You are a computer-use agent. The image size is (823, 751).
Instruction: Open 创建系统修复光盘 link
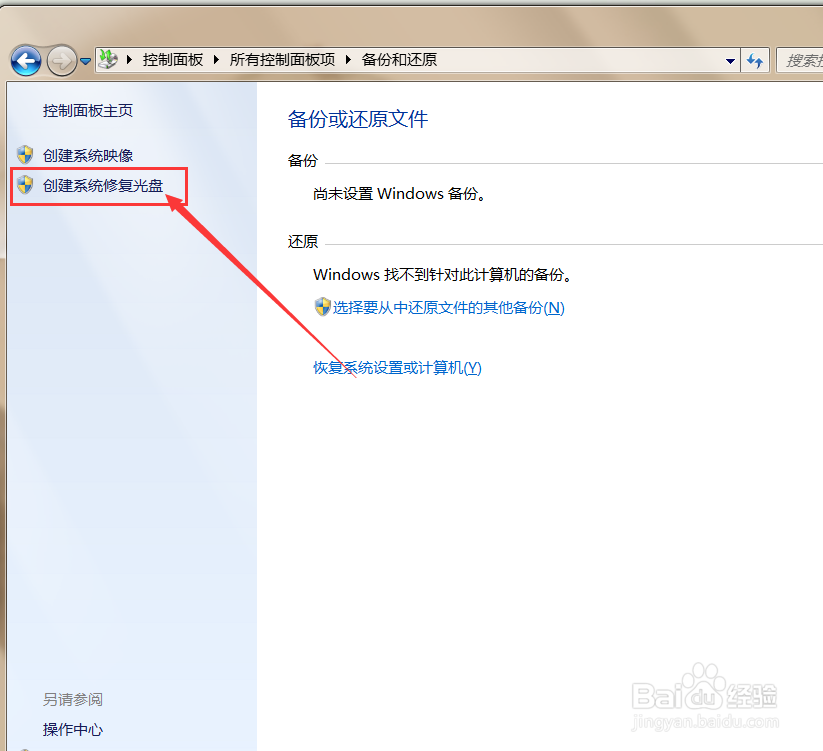click(103, 185)
